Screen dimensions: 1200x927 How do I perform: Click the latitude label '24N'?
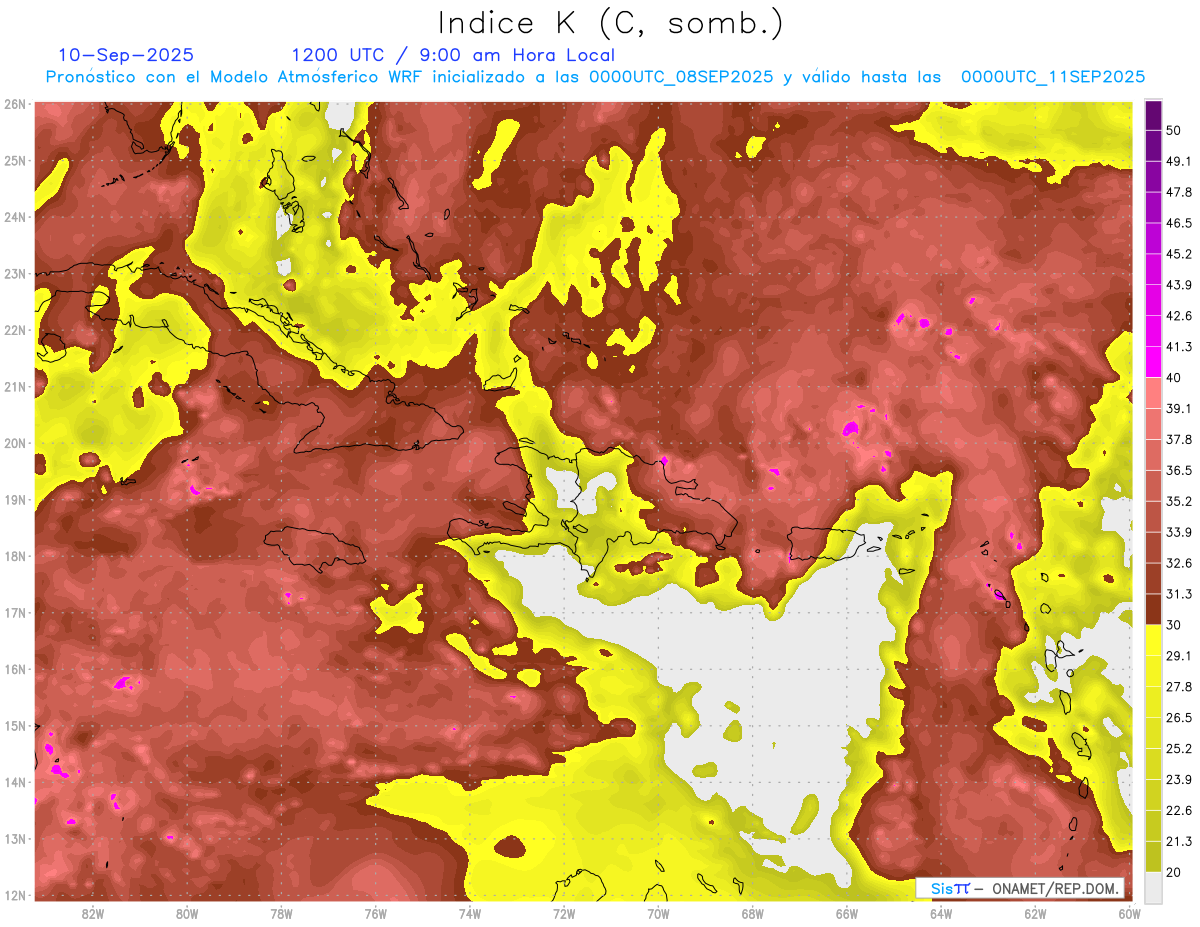(14, 217)
